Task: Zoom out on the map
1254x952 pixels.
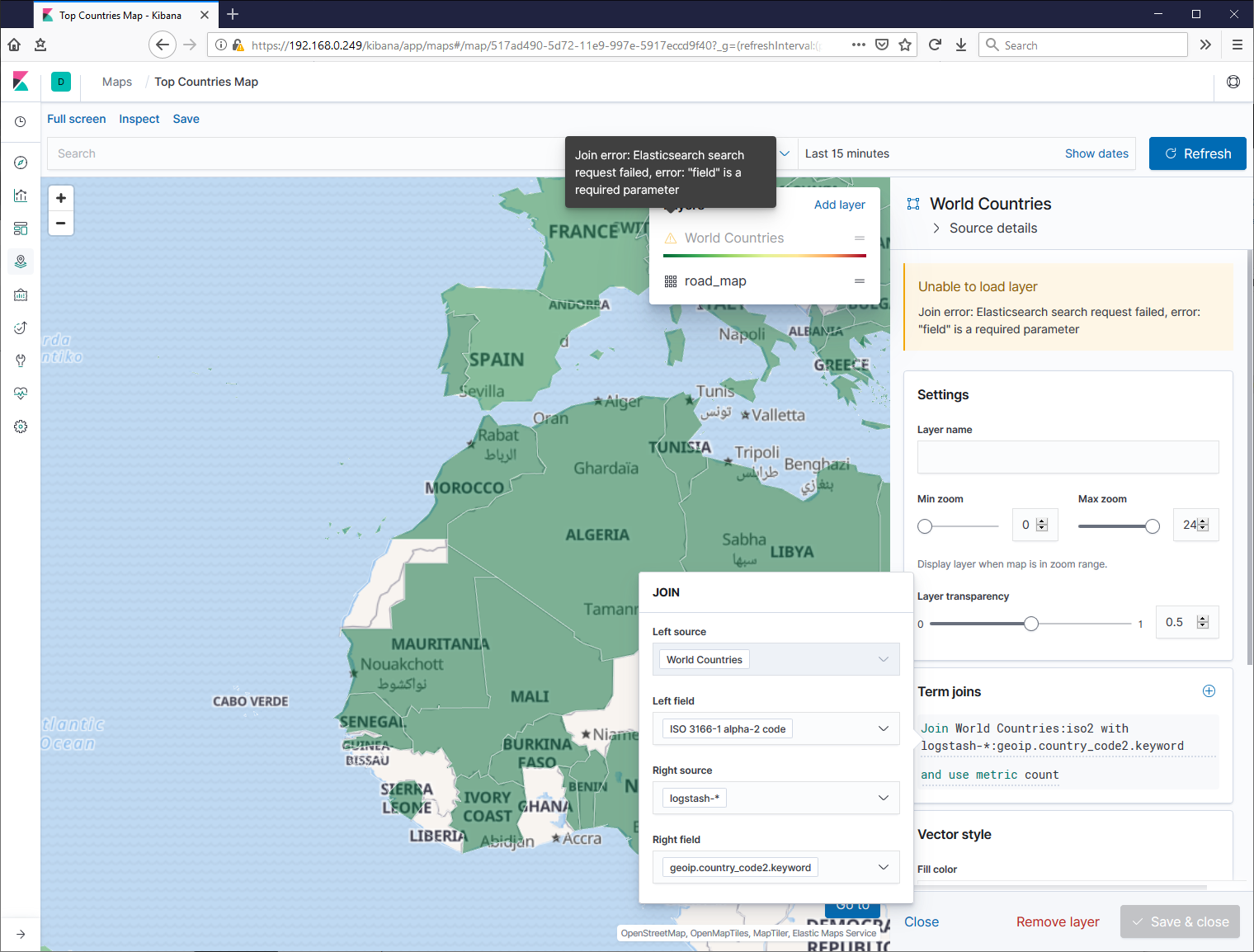Action: coord(61,223)
